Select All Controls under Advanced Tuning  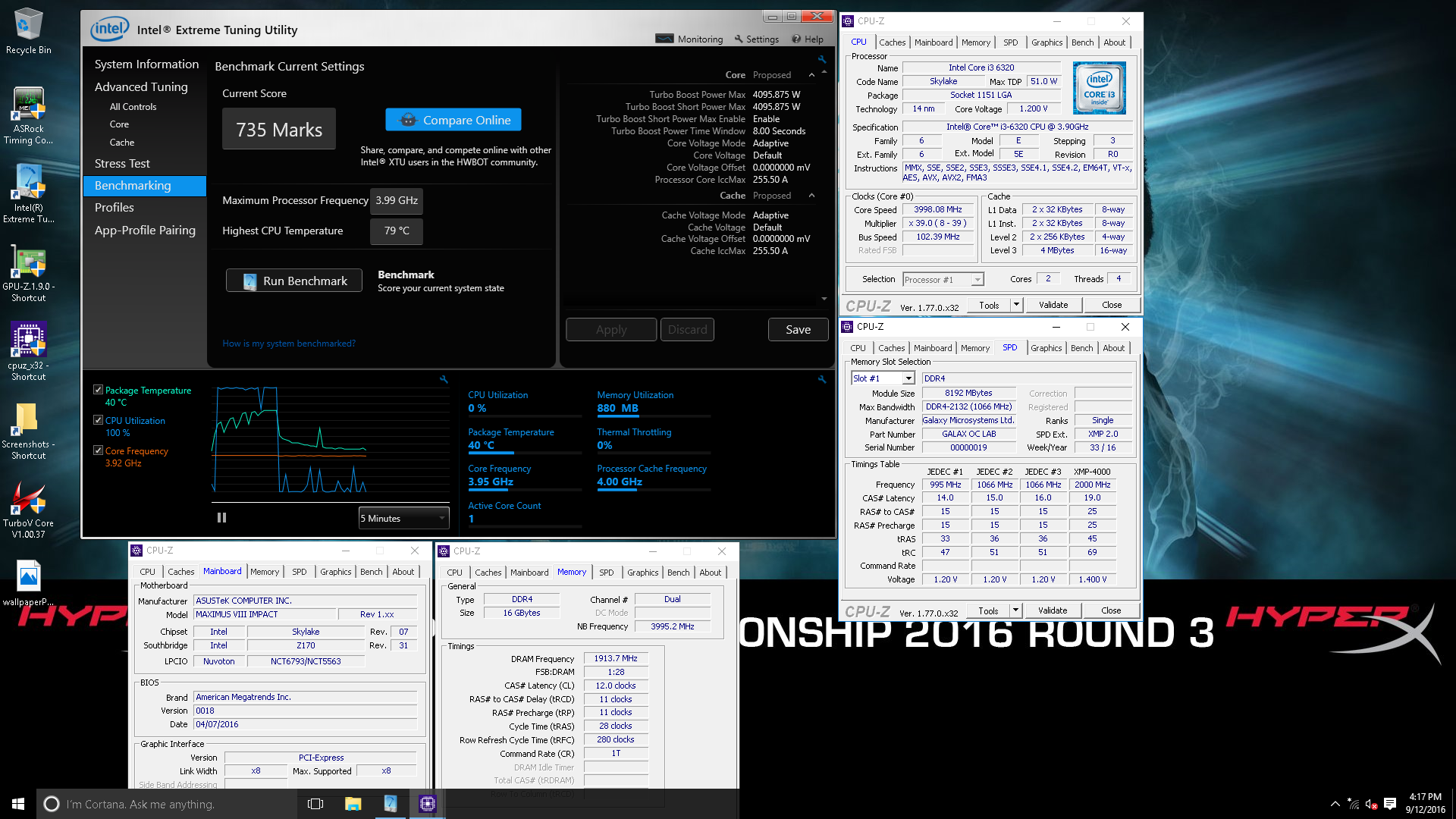[133, 107]
